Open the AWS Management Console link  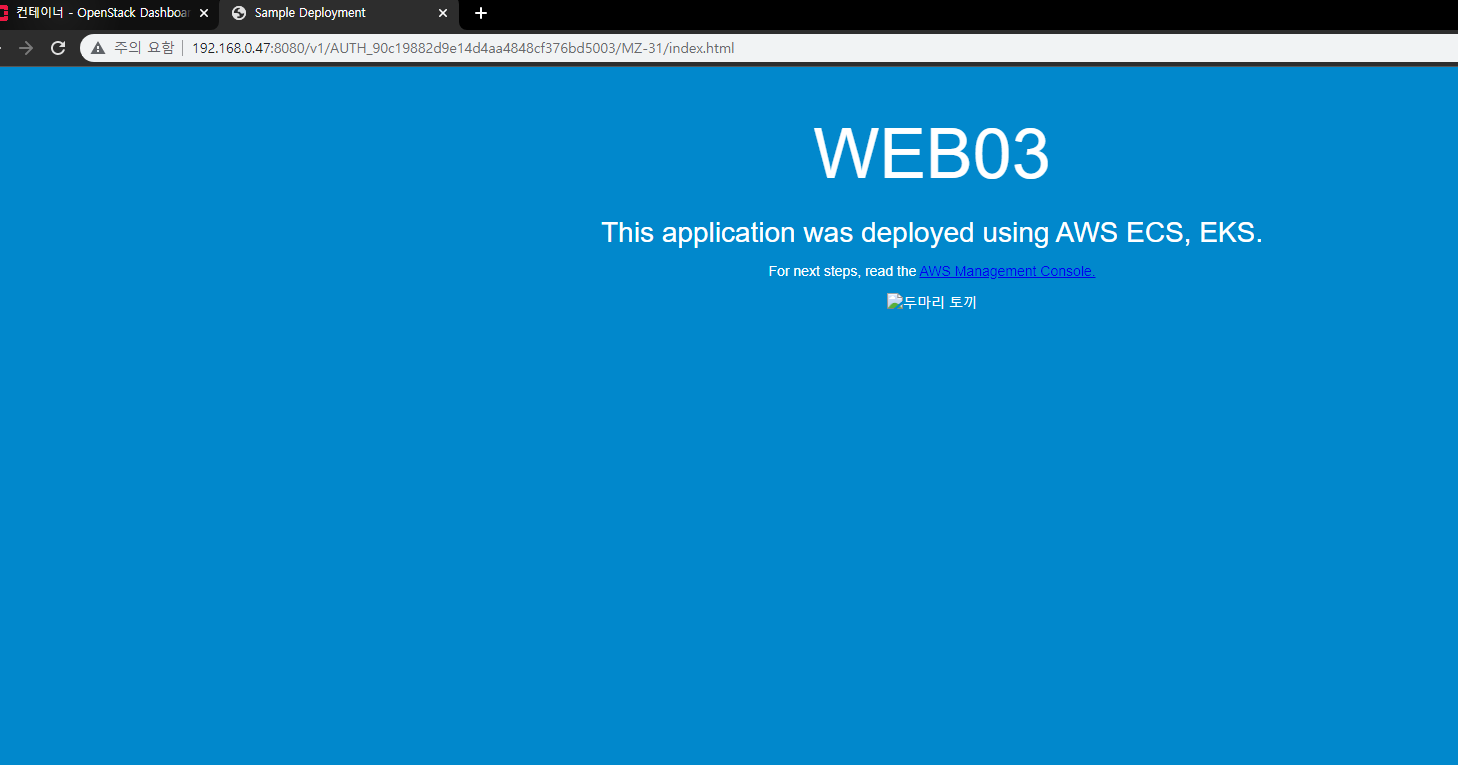coord(1007,271)
